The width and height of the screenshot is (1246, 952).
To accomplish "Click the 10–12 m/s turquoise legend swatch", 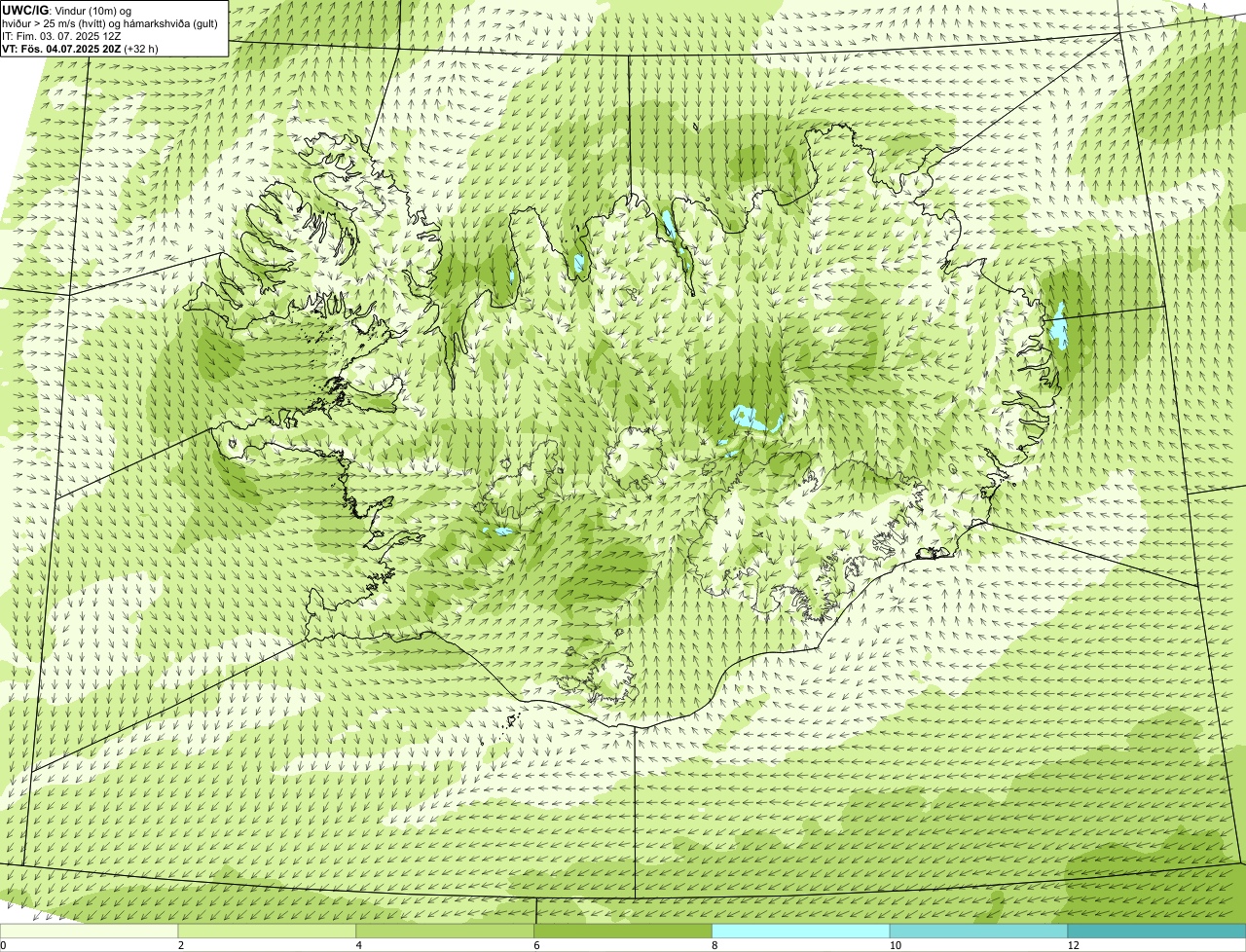I will pos(979,932).
